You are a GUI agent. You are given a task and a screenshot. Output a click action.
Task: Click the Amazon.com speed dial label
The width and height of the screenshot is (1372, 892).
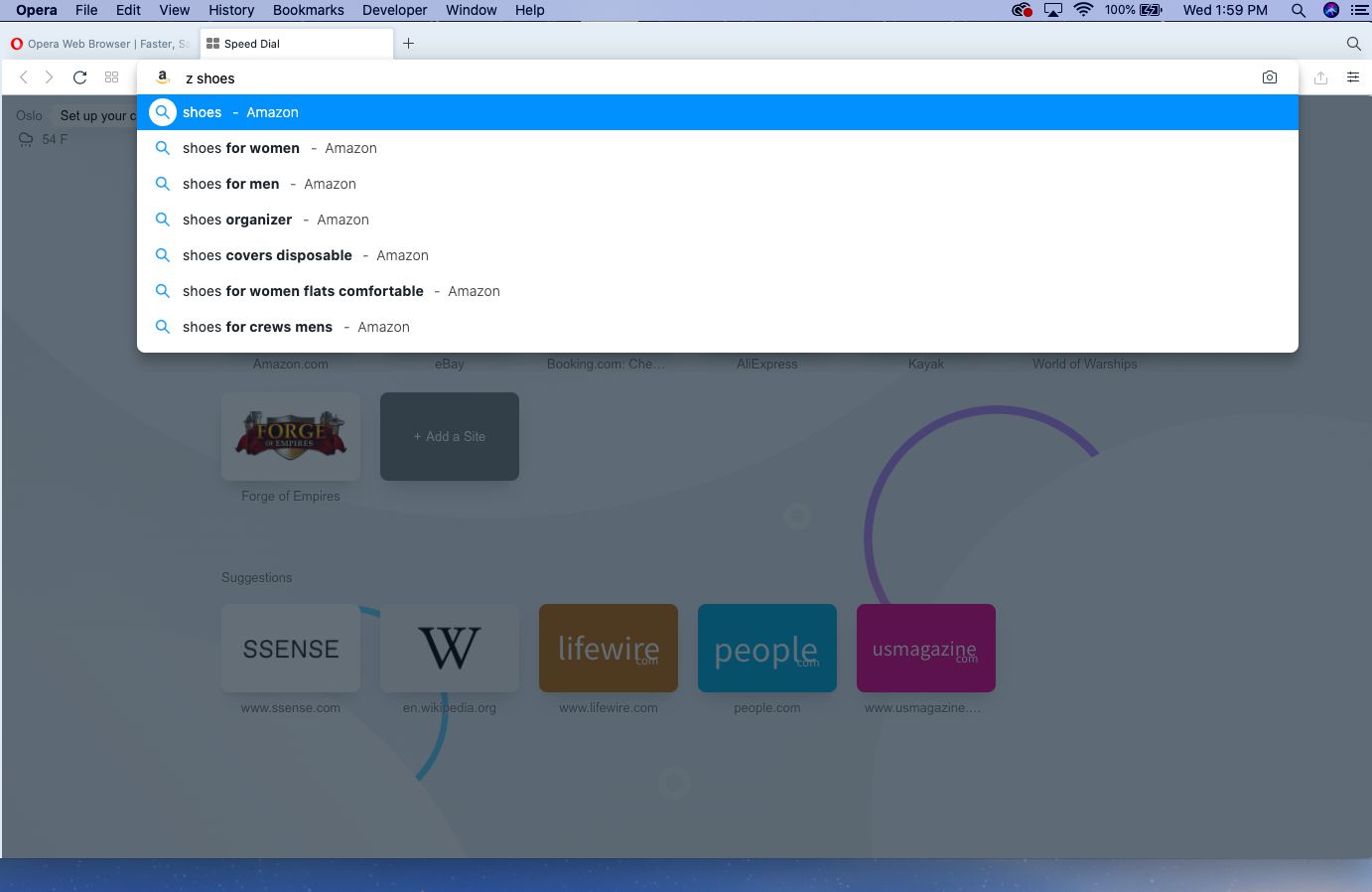click(291, 365)
